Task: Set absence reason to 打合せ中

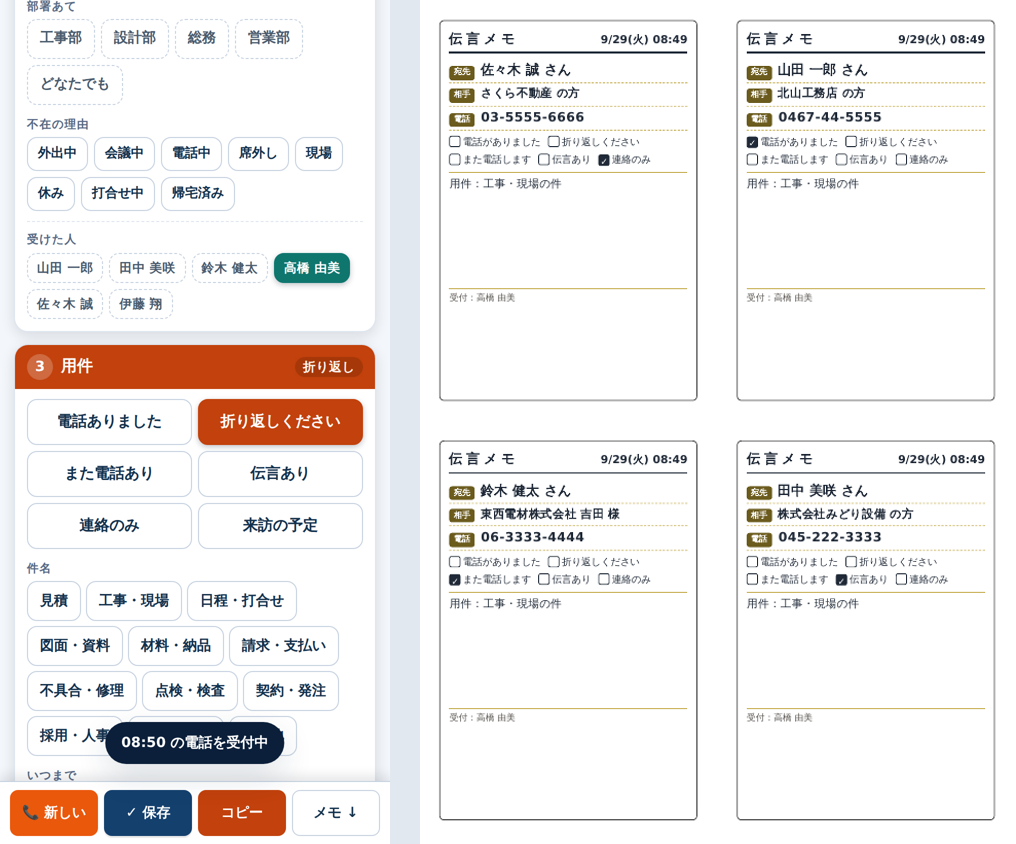Action: (x=118, y=194)
